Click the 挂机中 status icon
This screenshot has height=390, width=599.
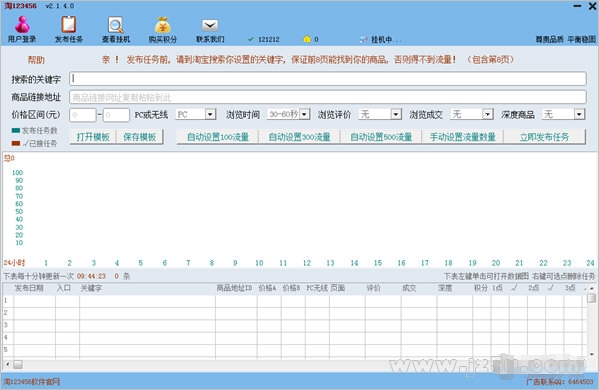click(x=364, y=39)
